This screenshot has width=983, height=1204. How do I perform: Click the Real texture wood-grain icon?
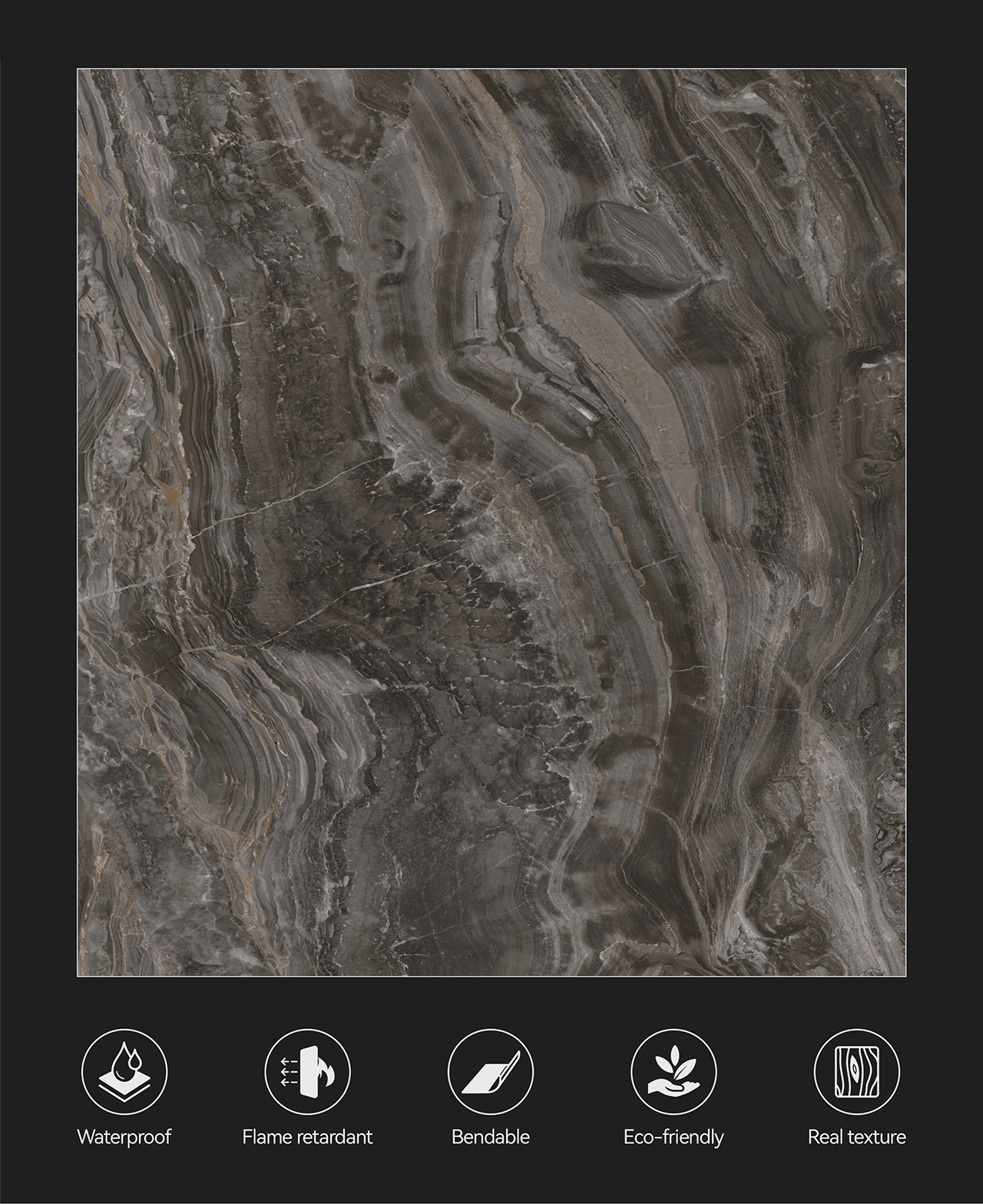coord(856,1071)
